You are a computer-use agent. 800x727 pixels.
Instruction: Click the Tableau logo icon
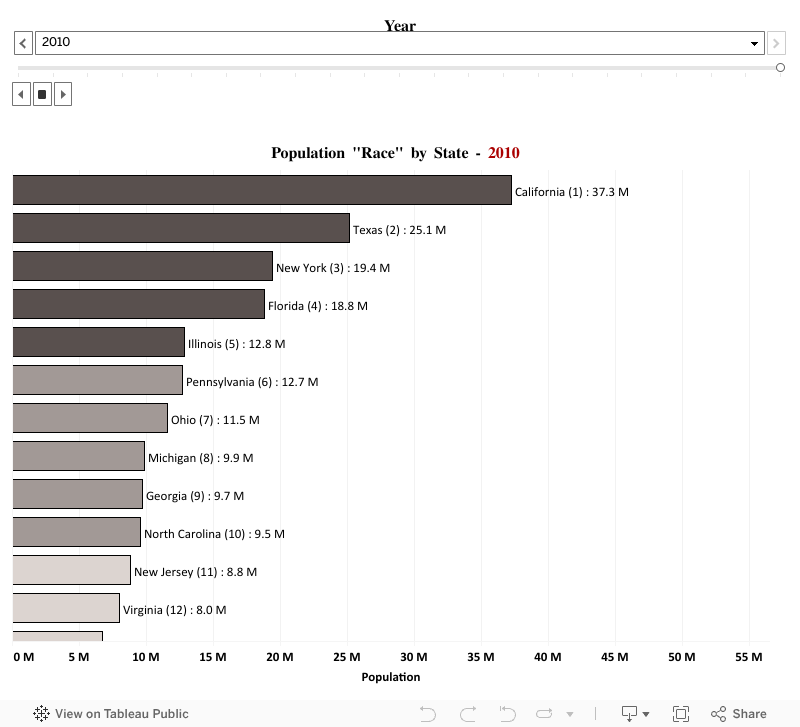pyautogui.click(x=41, y=714)
